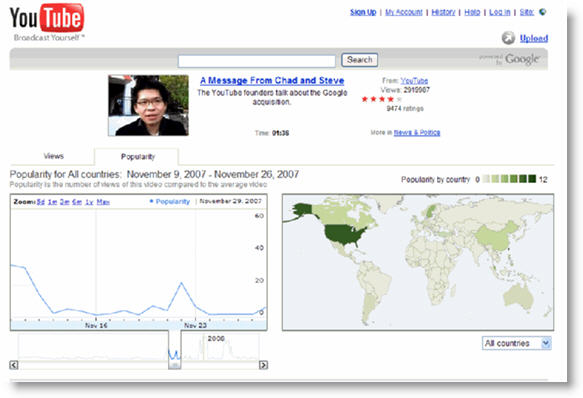The height and width of the screenshot is (398, 583).
Task: Set chart zoom to 1y
Action: tap(89, 202)
